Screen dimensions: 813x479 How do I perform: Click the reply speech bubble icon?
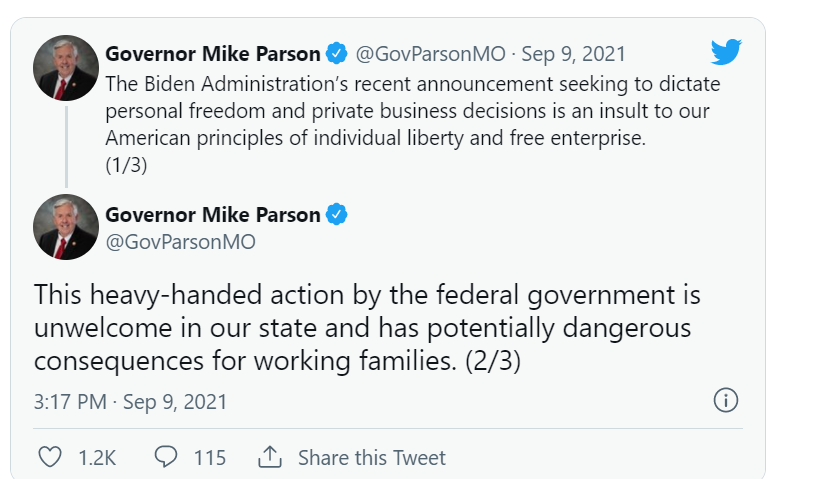pos(166,457)
